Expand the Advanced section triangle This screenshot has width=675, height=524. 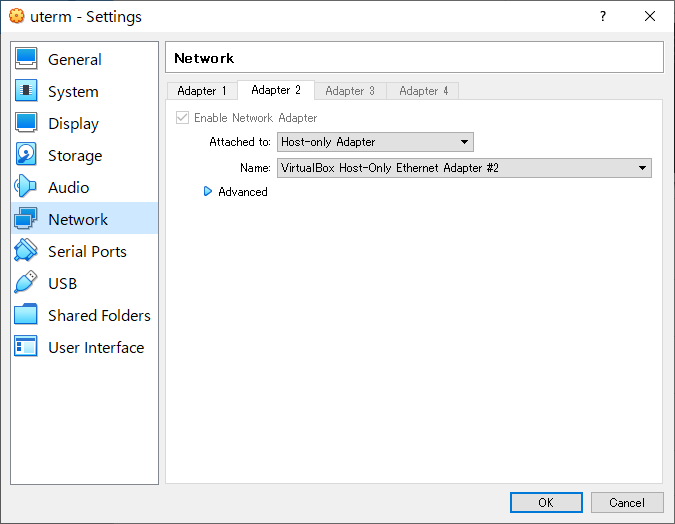coord(207,191)
